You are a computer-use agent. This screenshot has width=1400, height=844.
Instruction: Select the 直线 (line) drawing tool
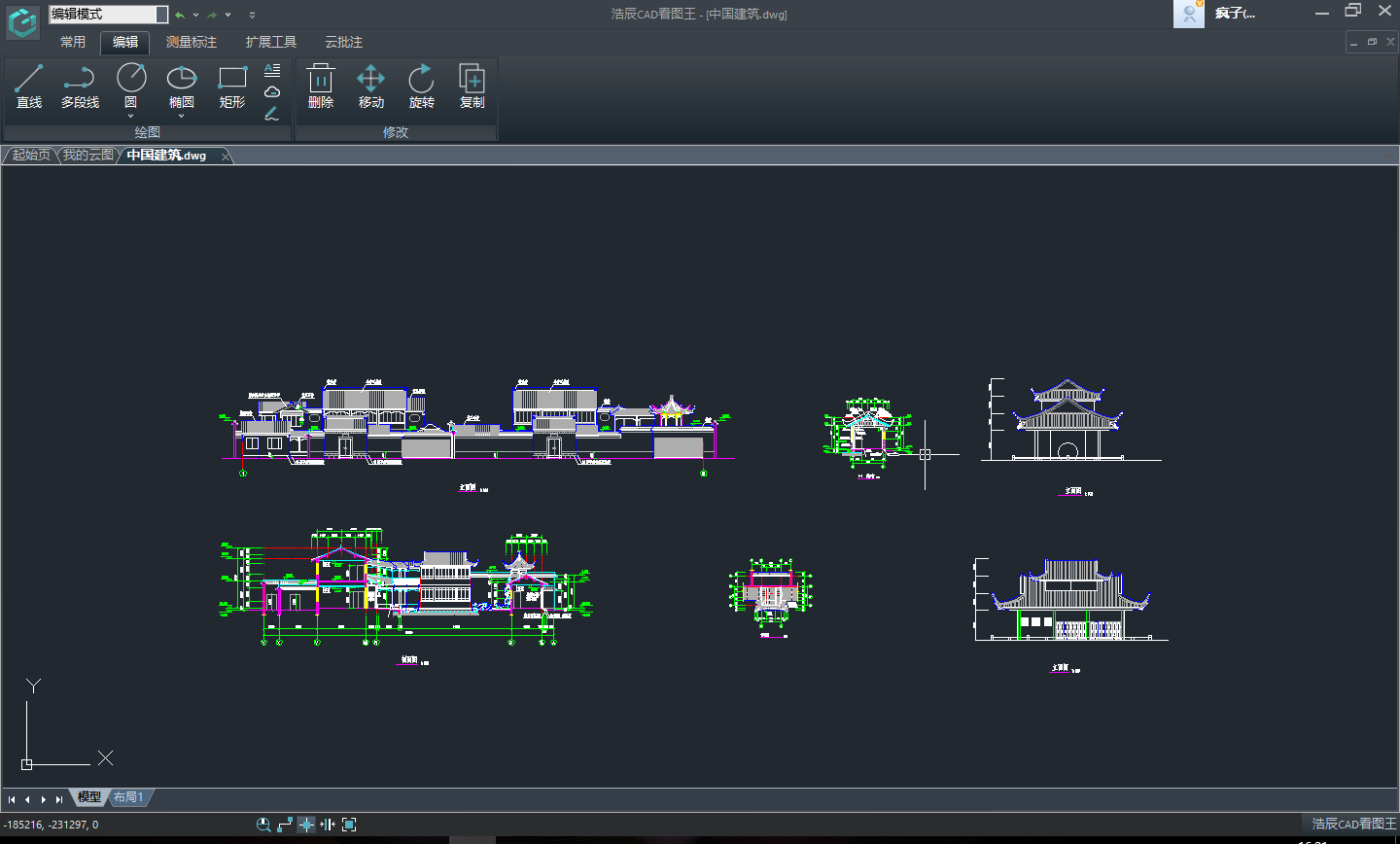pos(29,87)
